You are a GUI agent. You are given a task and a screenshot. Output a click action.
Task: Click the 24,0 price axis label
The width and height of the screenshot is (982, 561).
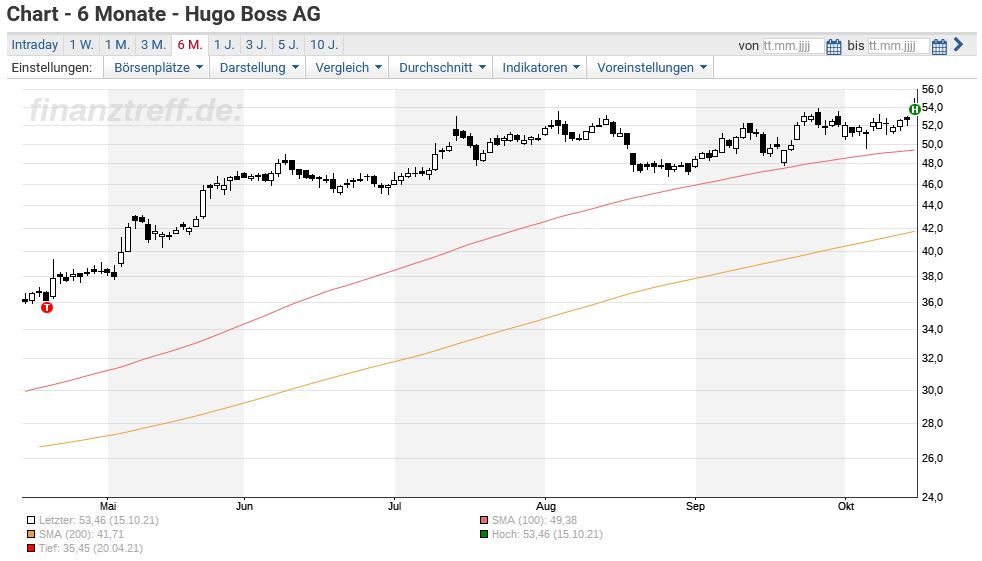click(932, 497)
